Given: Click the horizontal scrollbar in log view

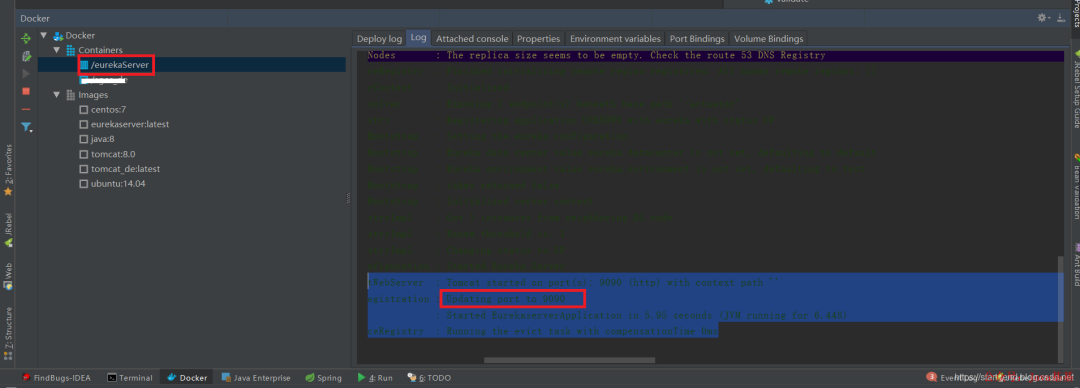Looking at the screenshot, I should click(x=569, y=360).
